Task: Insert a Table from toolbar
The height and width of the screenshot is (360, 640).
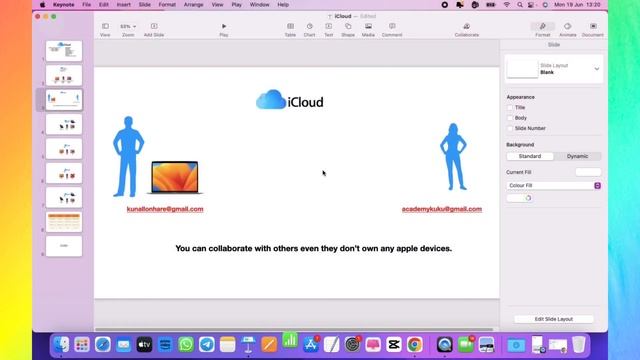Action: (290, 29)
